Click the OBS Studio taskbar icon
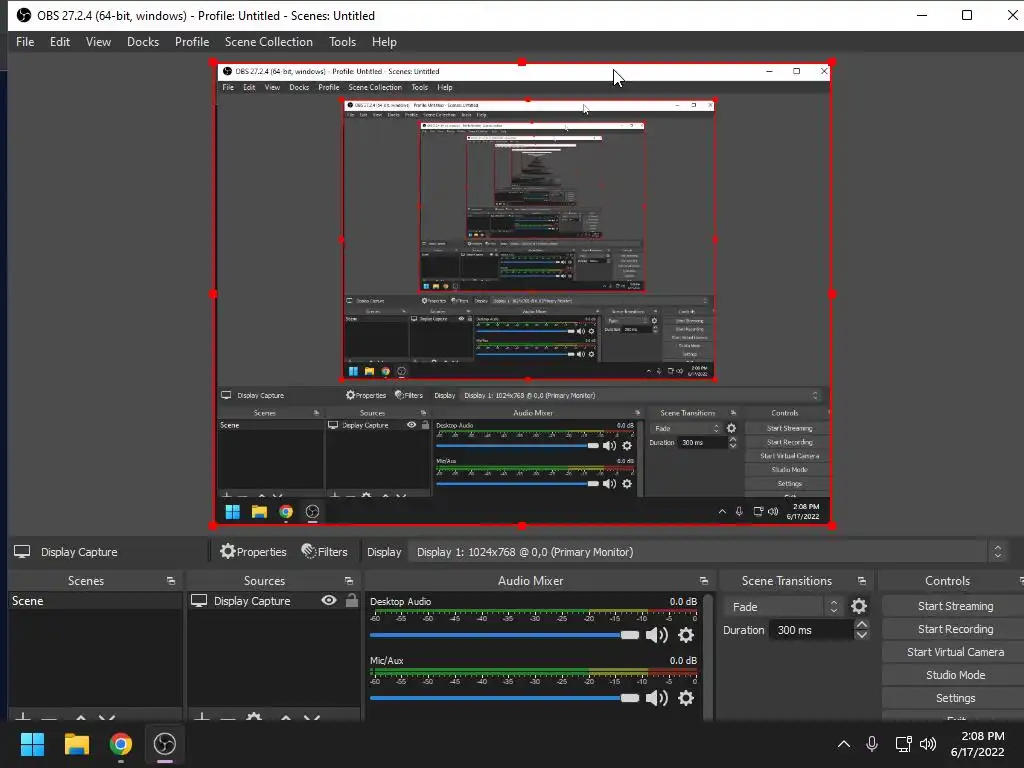1024x768 pixels. [165, 744]
